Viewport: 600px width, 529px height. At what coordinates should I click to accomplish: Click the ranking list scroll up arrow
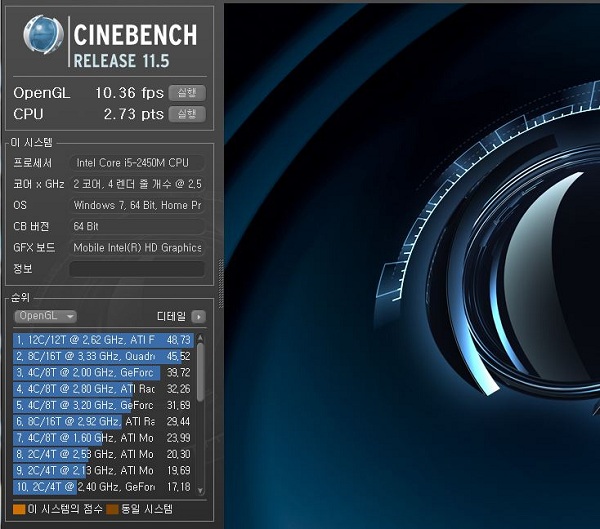[200, 338]
